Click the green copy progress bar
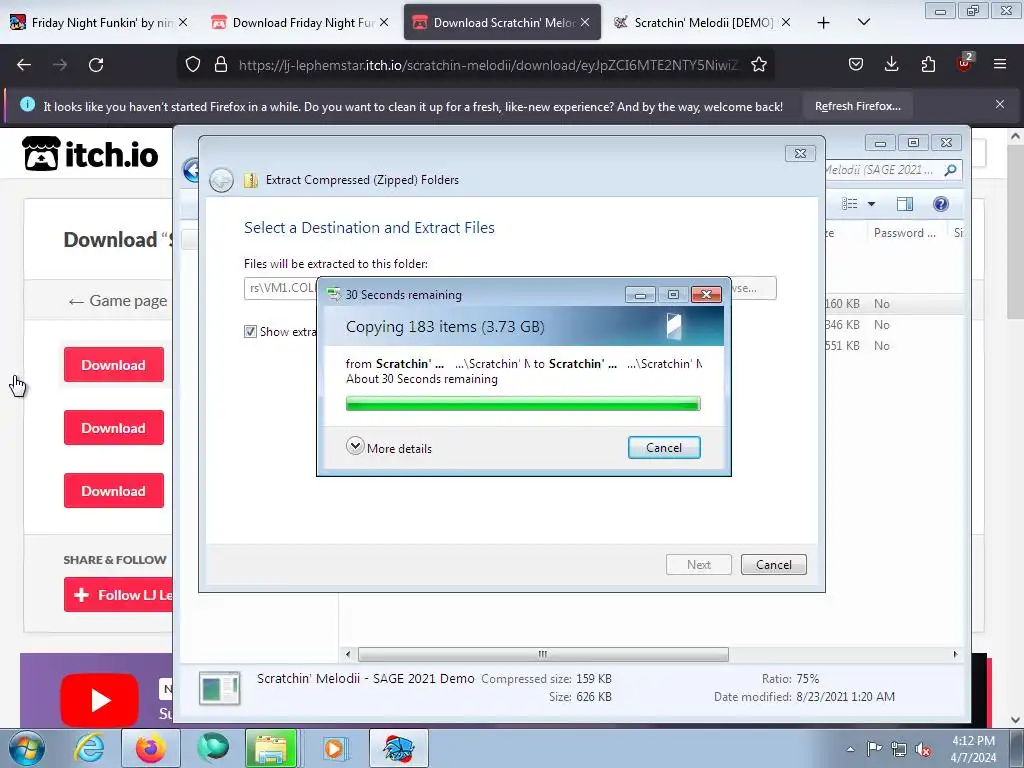Viewport: 1024px width, 768px height. coord(522,404)
